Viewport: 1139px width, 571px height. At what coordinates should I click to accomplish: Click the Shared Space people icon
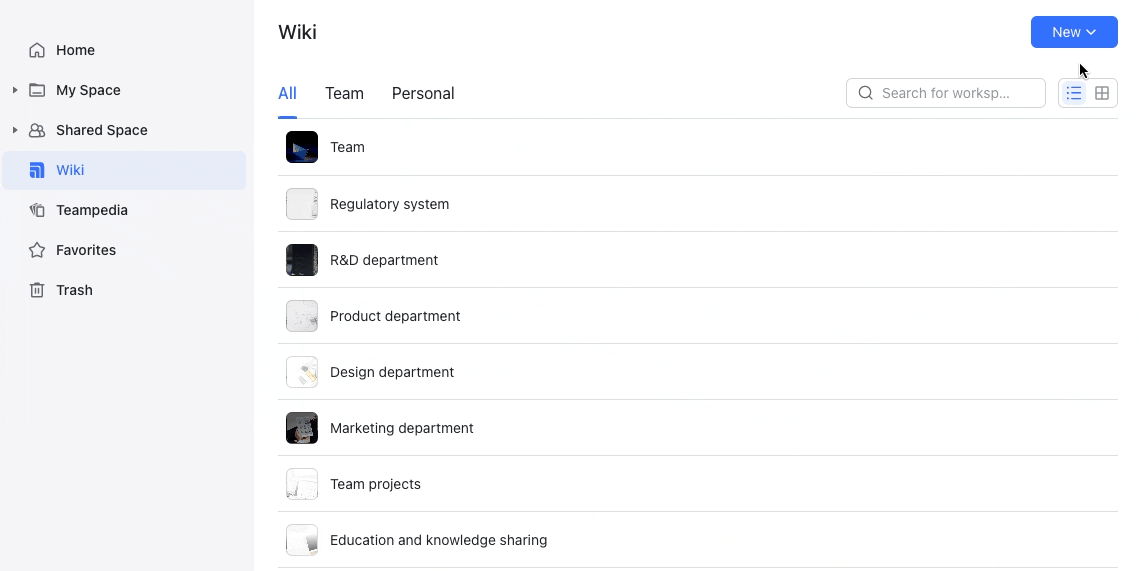tap(37, 130)
